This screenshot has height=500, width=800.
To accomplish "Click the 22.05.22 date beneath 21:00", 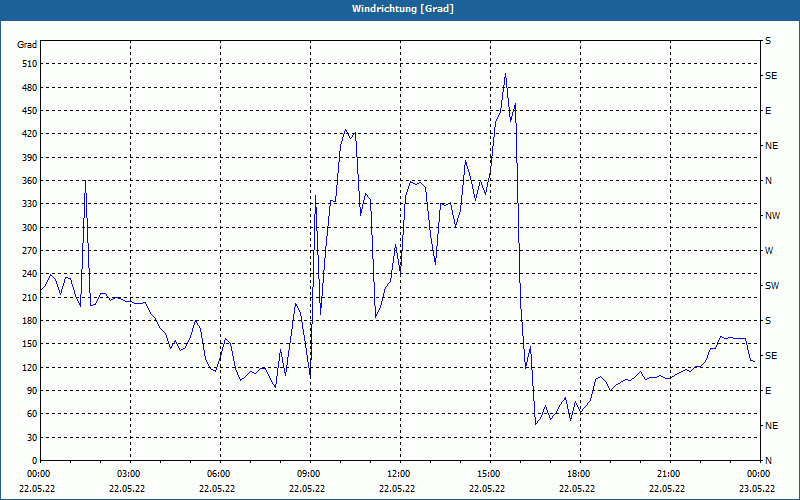I will point(667,488).
